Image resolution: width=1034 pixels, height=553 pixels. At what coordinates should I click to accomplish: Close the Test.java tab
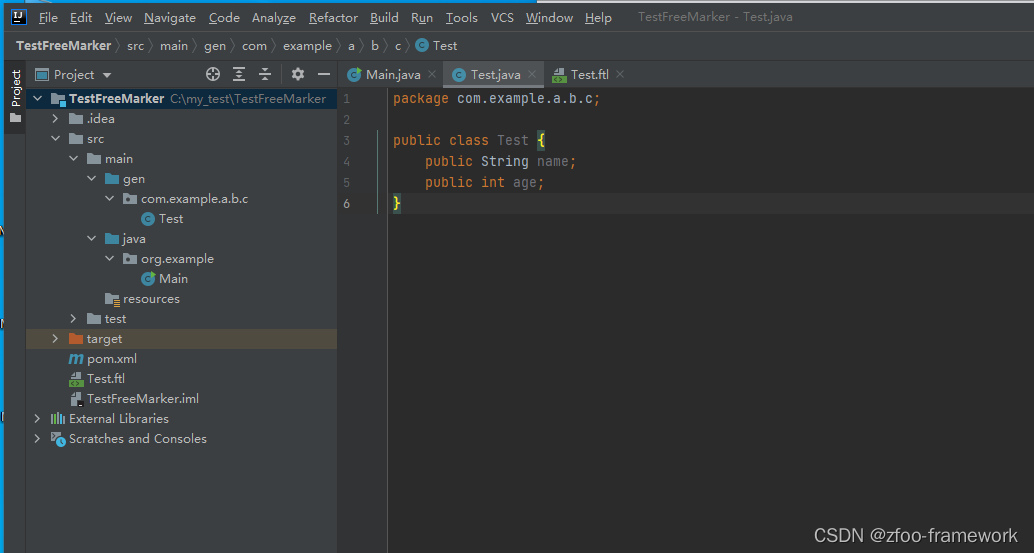pos(532,74)
